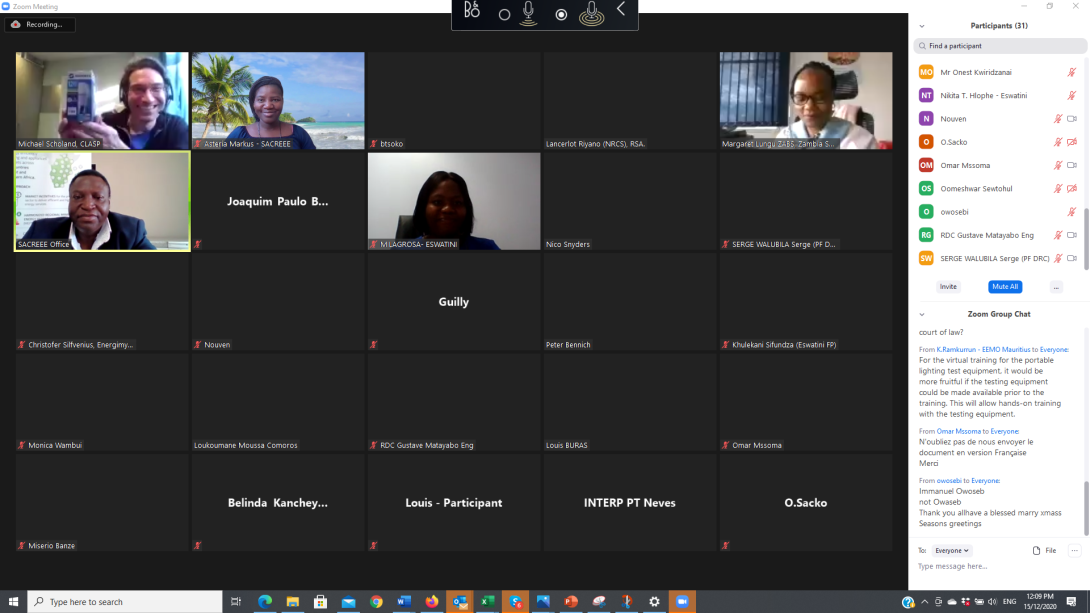Open Firefox from taskbar
Image resolution: width=1090 pixels, height=613 pixels.
tap(432, 602)
